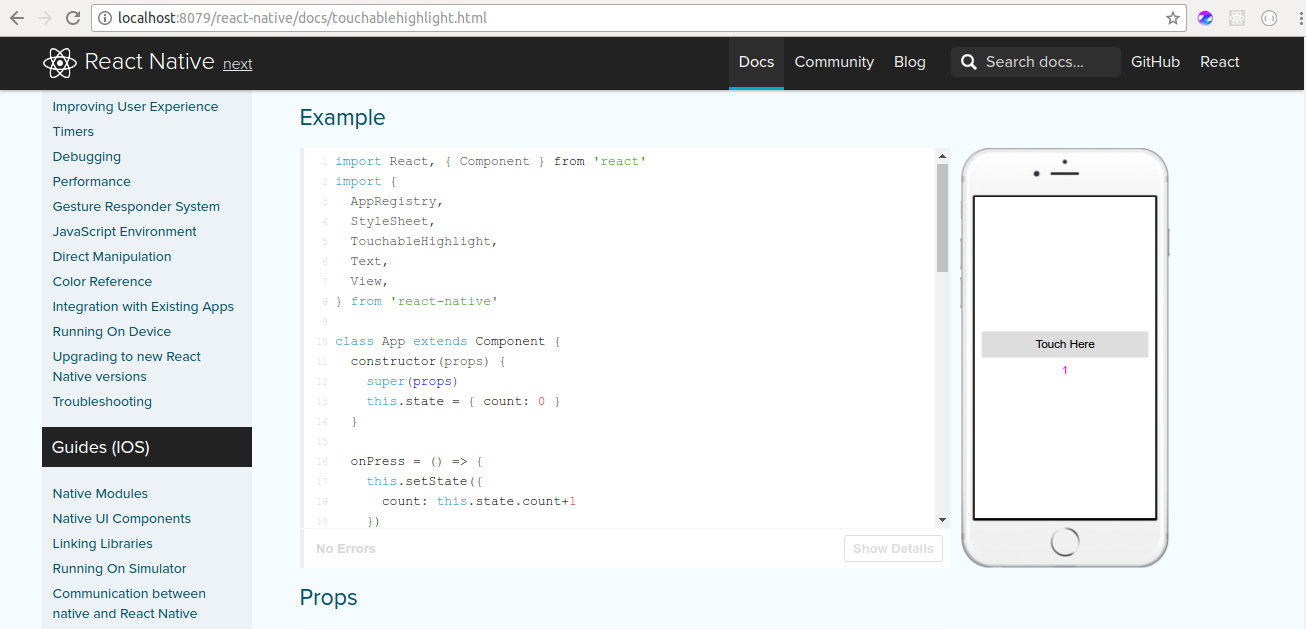Viewport: 1306px width, 629px height.
Task: Bookmark page using the star icon
Action: coord(1173,18)
